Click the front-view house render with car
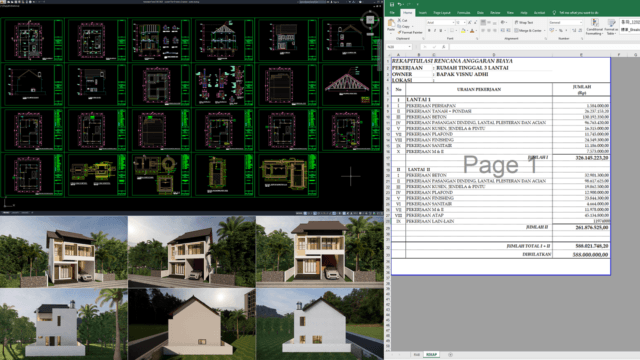The width and height of the screenshot is (640, 360). tap(320, 251)
